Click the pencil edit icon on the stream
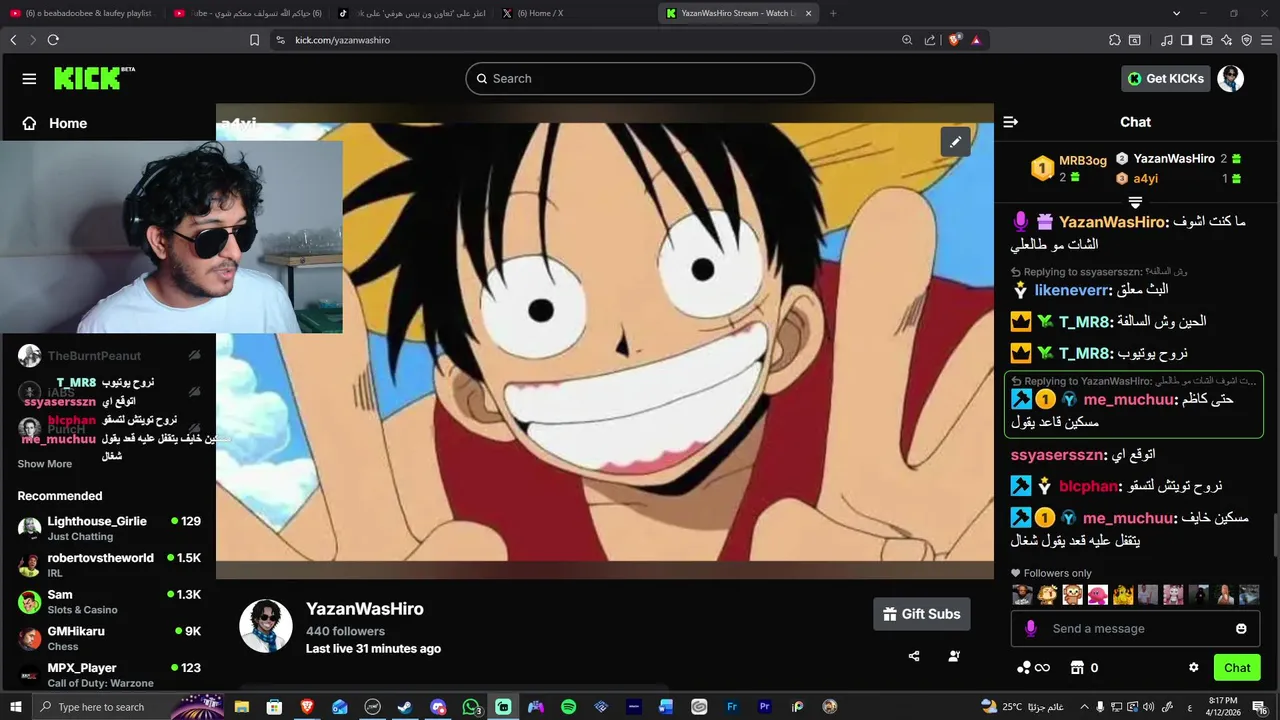Viewport: 1280px width, 720px height. point(955,142)
